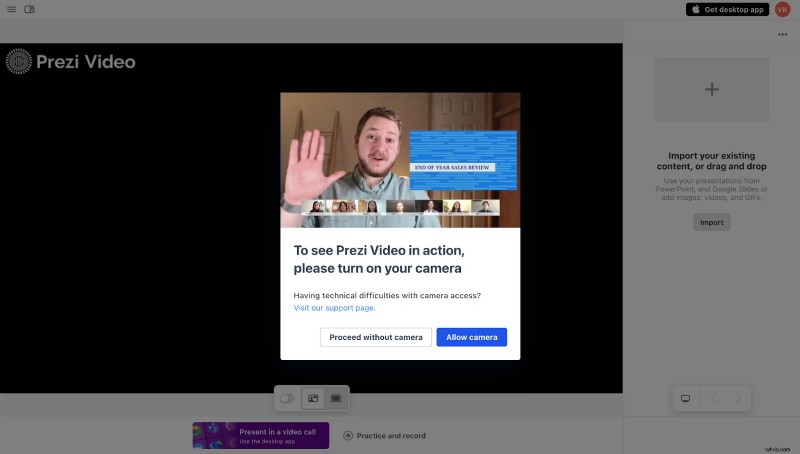Select Practice and record option
This screenshot has height=454, width=800.
tap(385, 436)
